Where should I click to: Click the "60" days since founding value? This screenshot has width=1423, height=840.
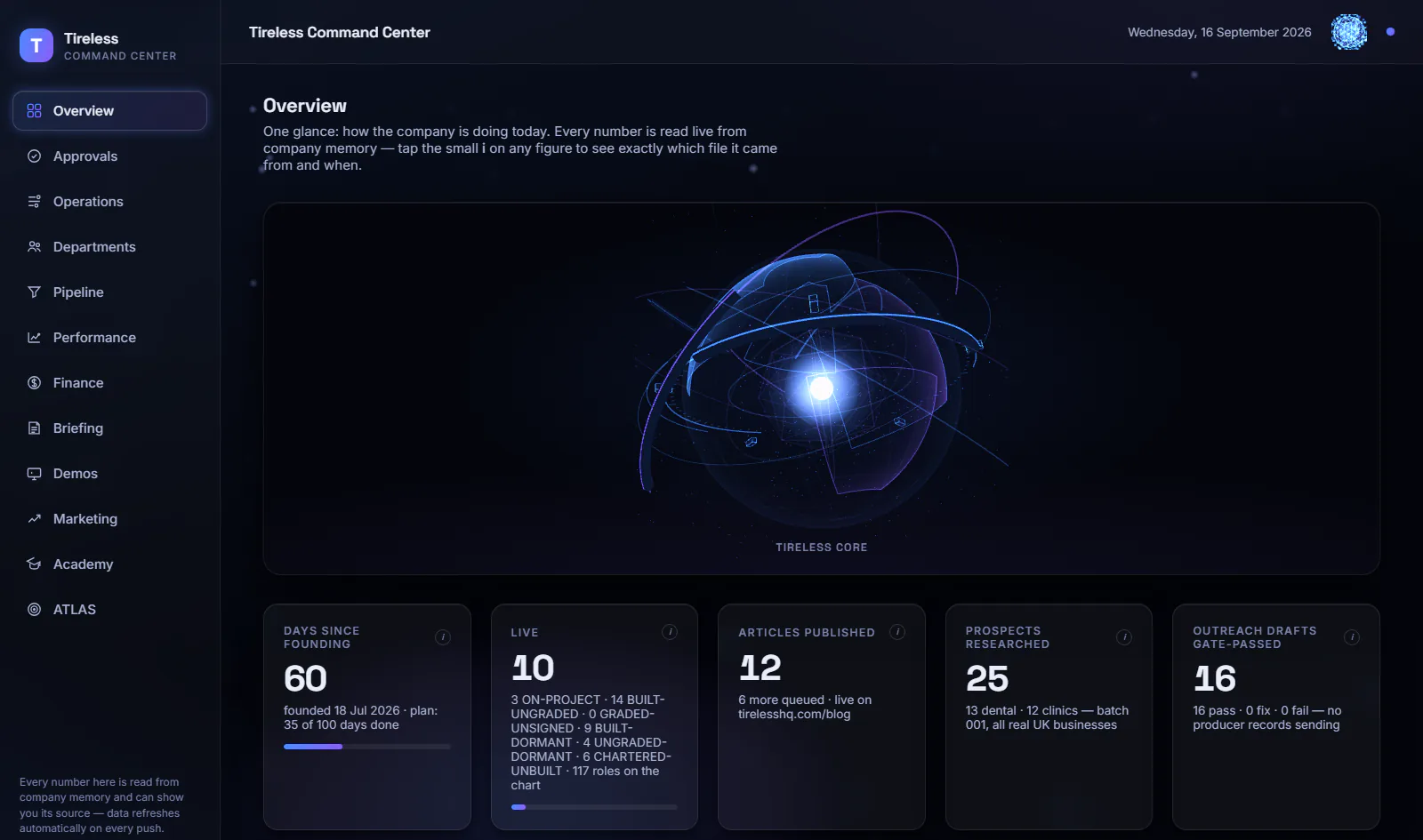[306, 679]
